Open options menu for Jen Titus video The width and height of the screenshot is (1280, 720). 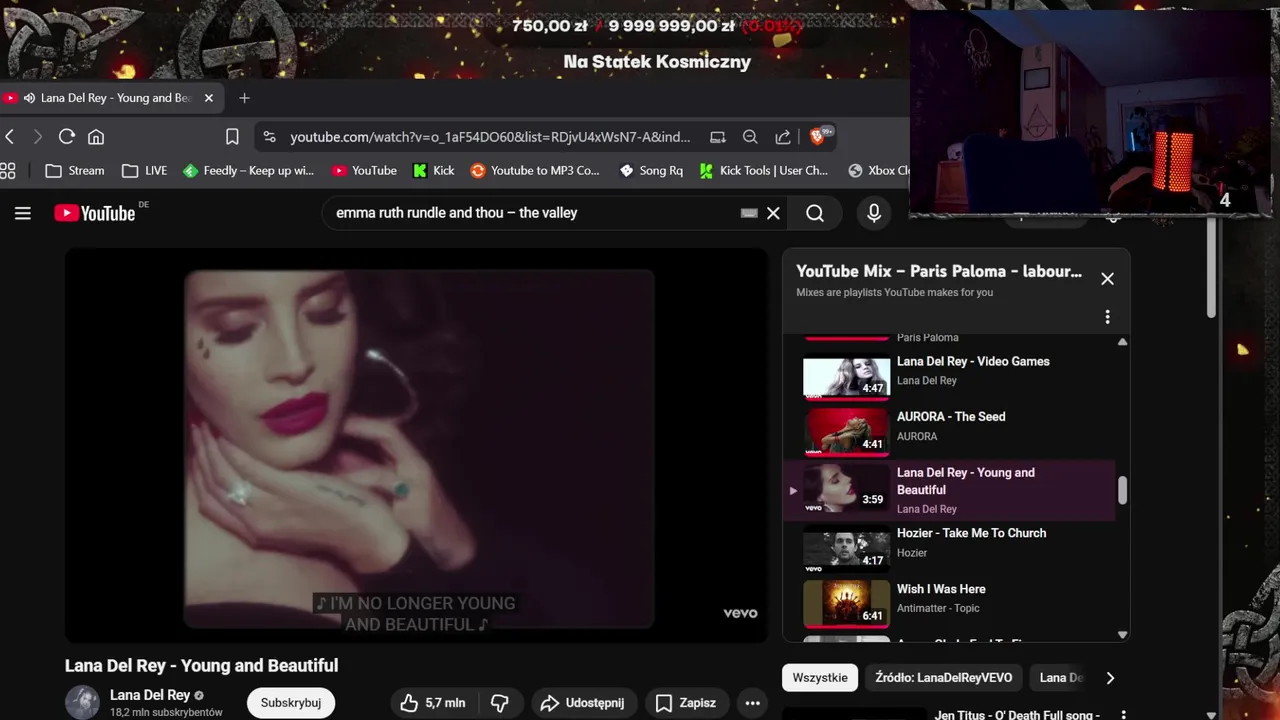[x=1123, y=715]
